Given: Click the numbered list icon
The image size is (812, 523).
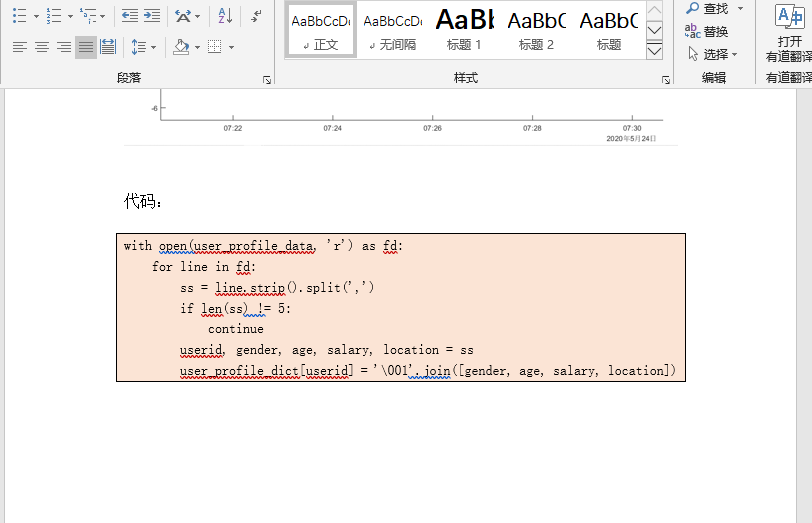Looking at the screenshot, I should pos(54,16).
